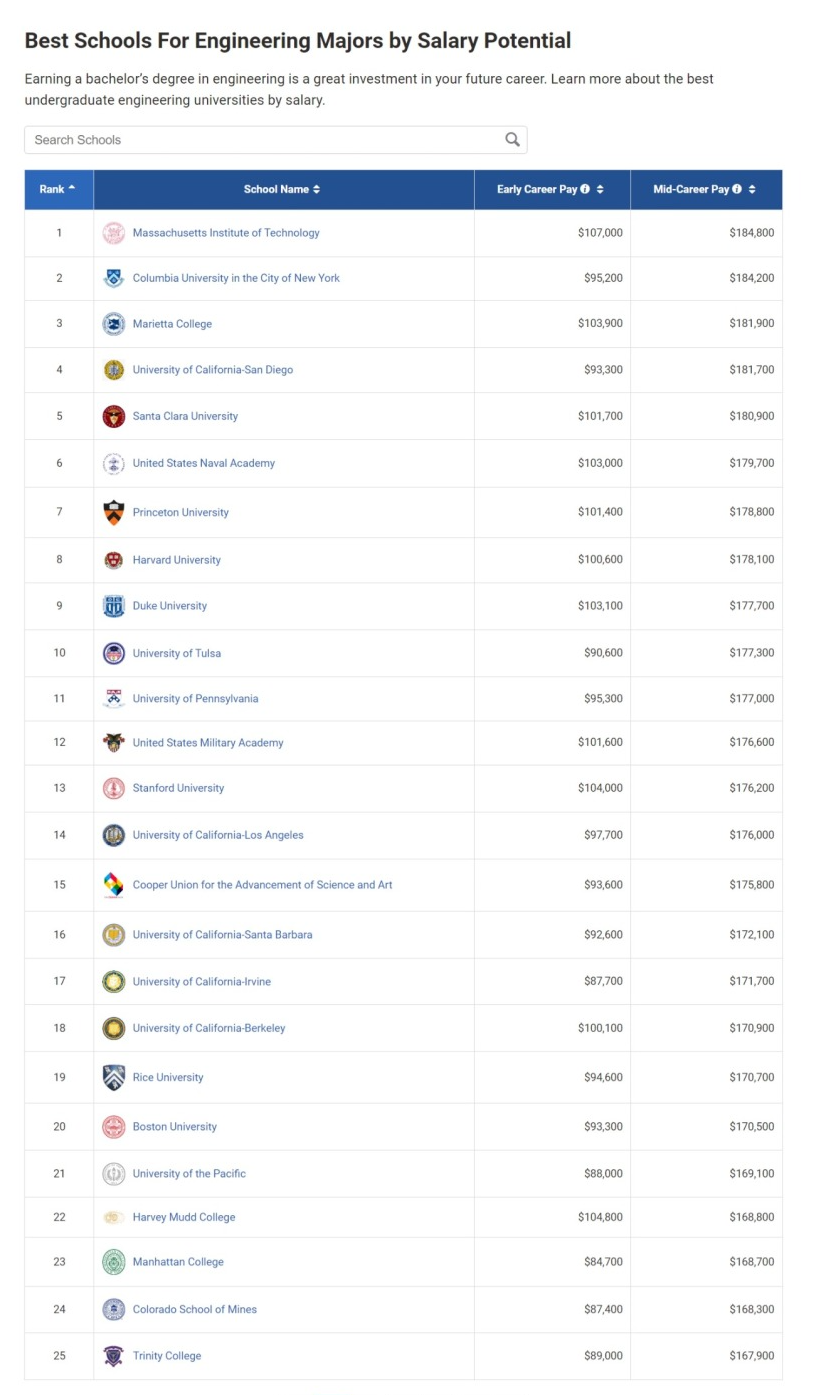The height and width of the screenshot is (1395, 817).
Task: Click the search magnifier icon
Action: click(512, 140)
